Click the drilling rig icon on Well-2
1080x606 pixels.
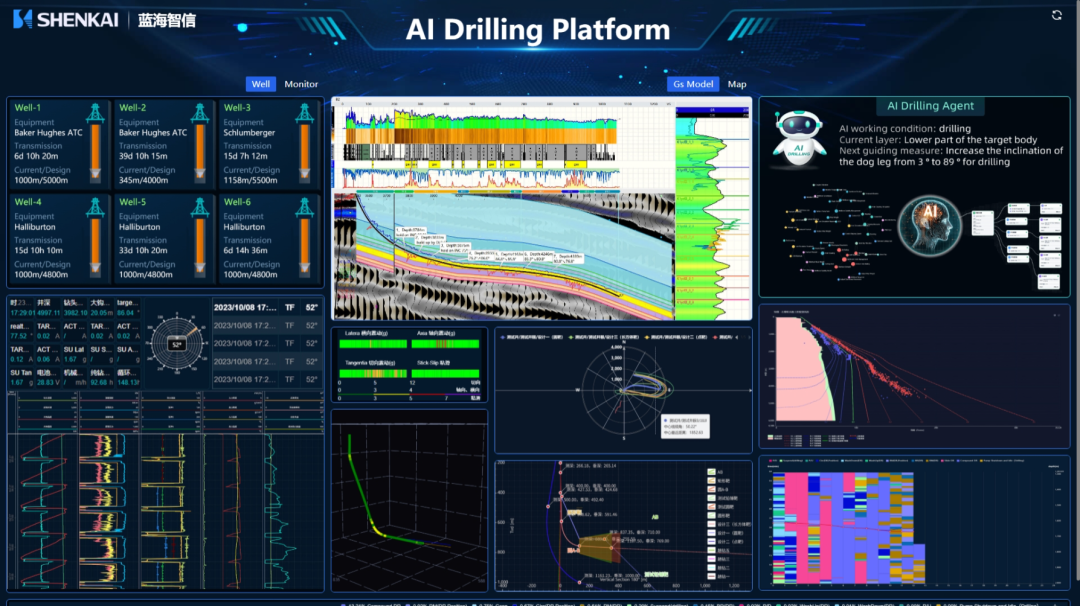(x=200, y=113)
